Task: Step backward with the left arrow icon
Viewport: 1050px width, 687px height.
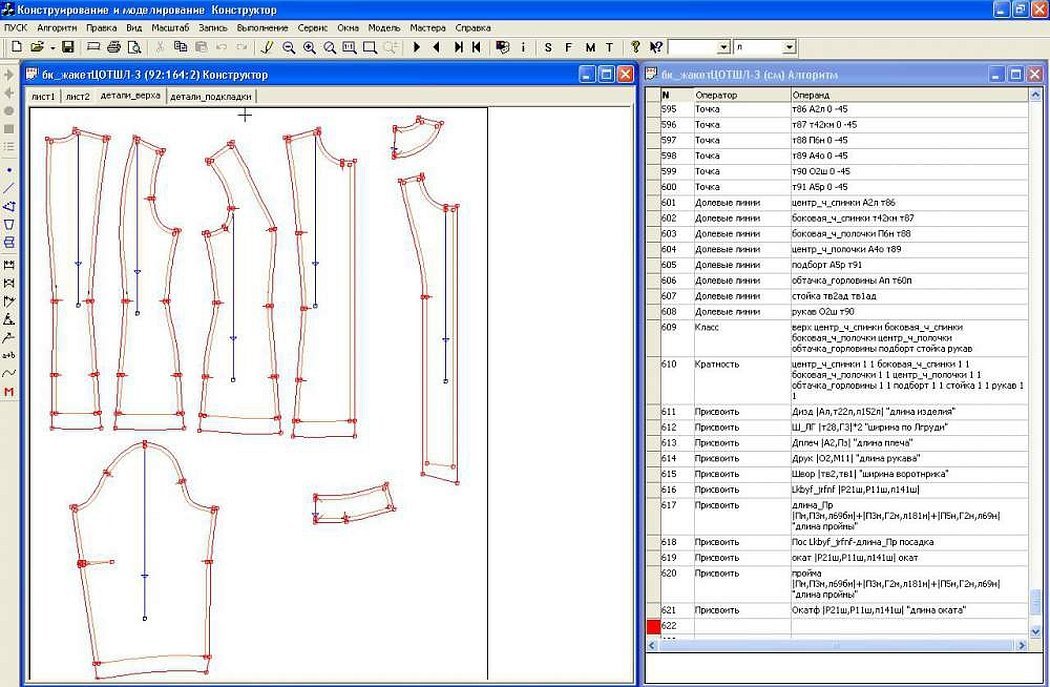Action: pos(437,47)
